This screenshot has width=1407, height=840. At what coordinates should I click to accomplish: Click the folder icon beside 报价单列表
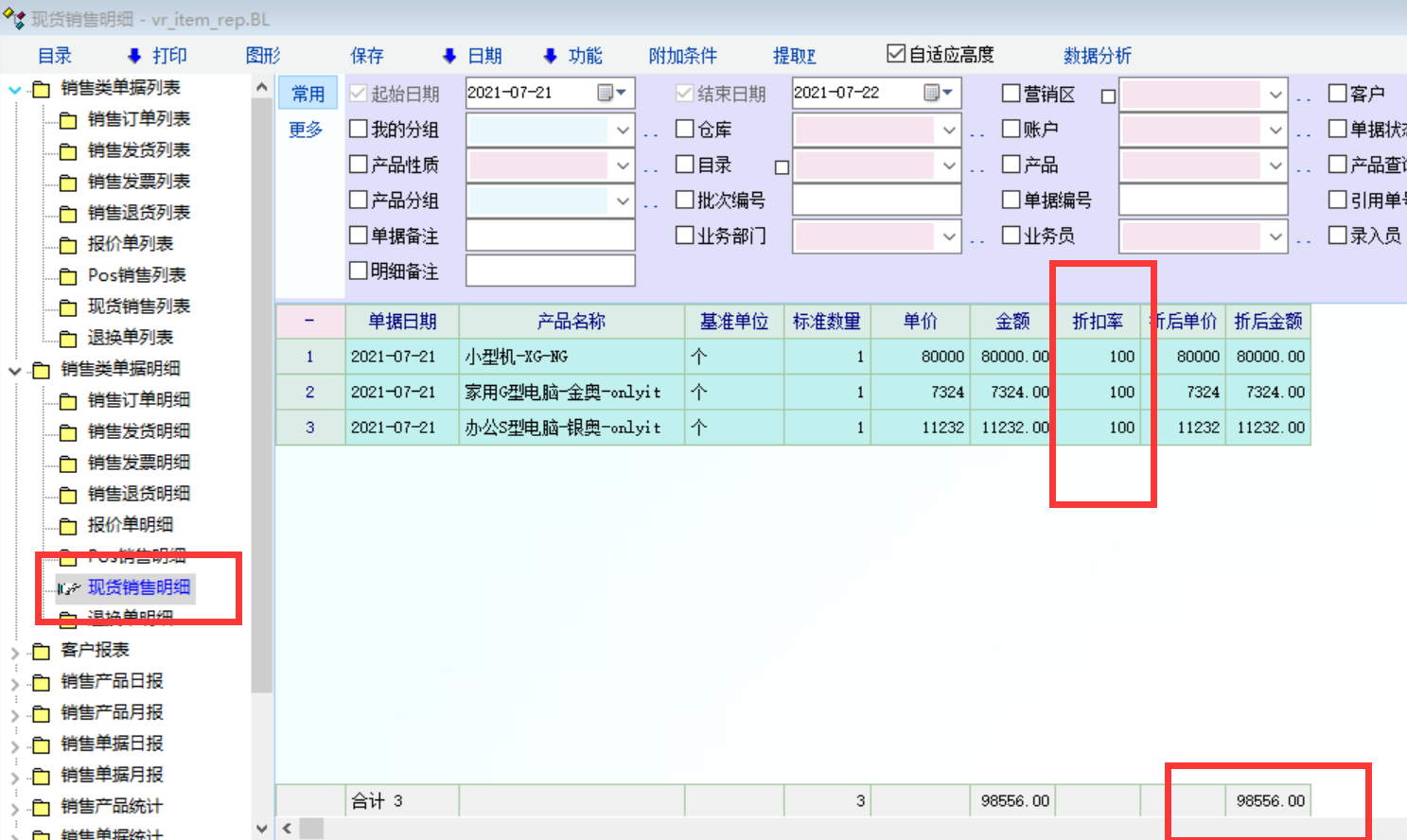[x=68, y=245]
